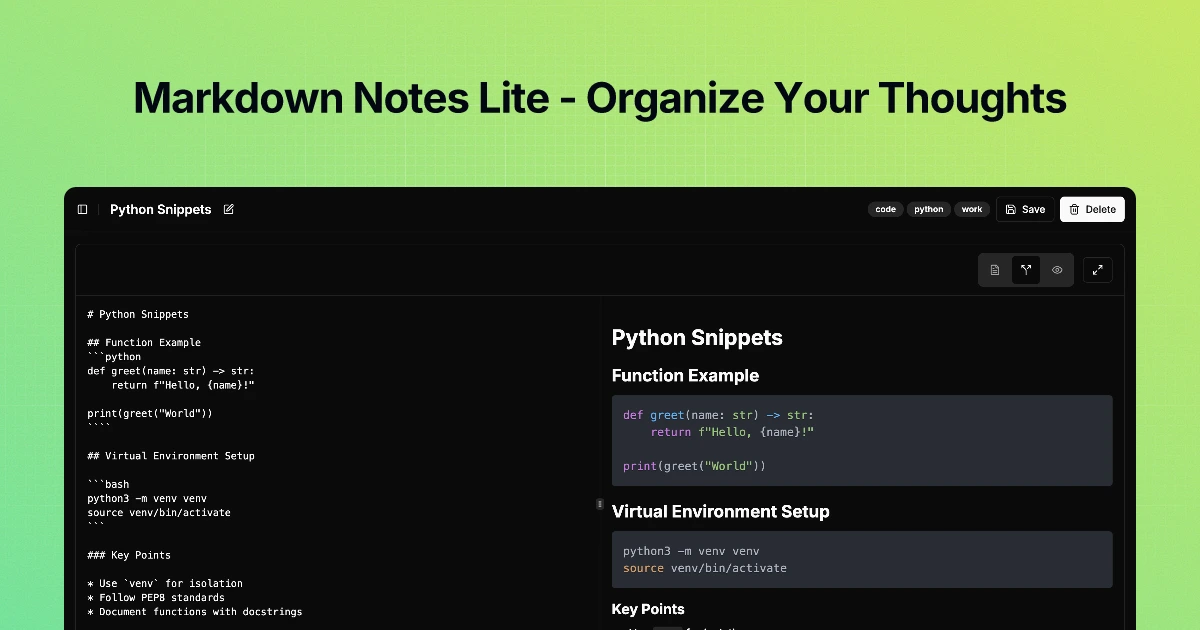Toggle the sidebar panel icon

(x=82, y=209)
